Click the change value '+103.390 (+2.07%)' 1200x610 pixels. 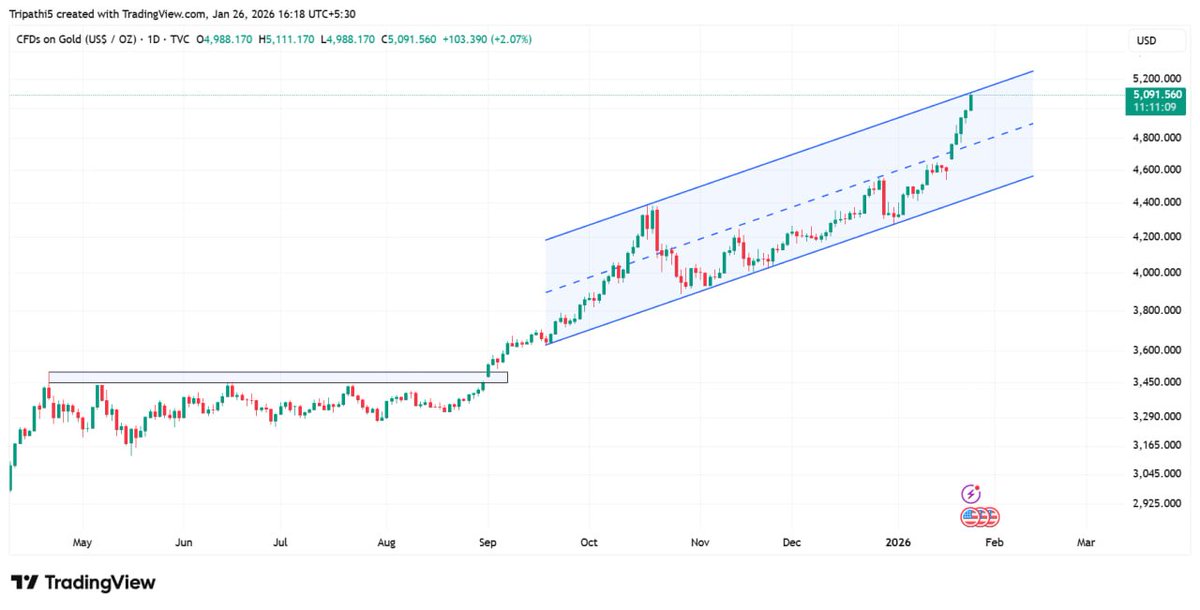coord(486,39)
